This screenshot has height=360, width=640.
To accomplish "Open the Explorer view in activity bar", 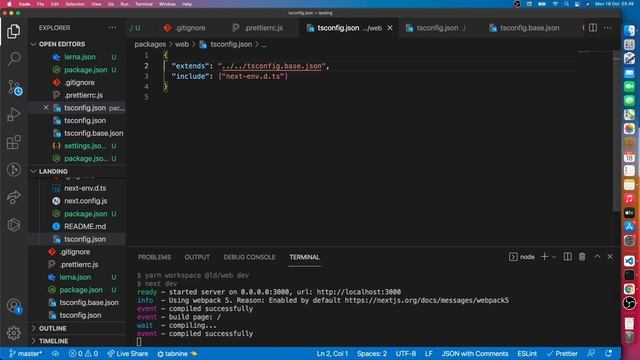I will [13, 31].
